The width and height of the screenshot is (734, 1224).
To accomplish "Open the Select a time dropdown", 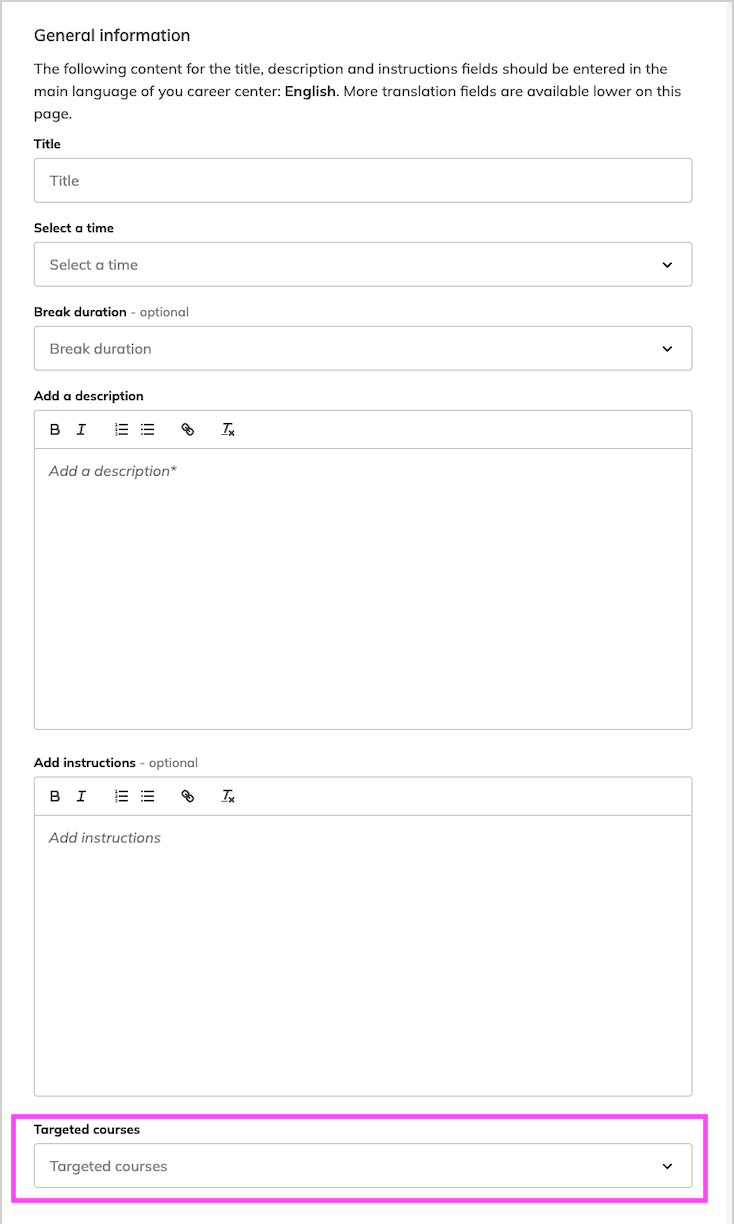I will pos(362,265).
